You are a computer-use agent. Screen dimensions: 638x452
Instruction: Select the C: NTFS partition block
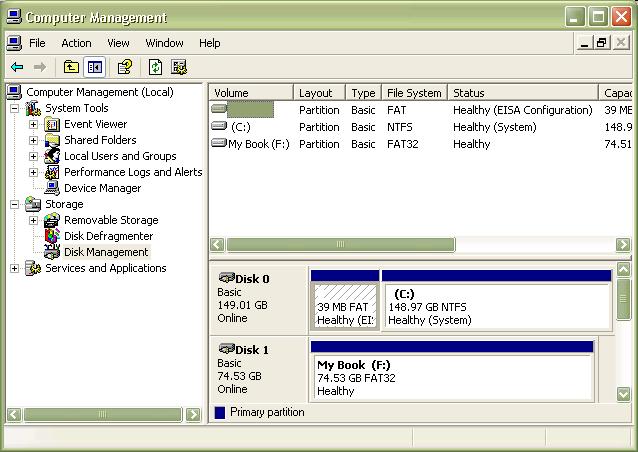496,306
